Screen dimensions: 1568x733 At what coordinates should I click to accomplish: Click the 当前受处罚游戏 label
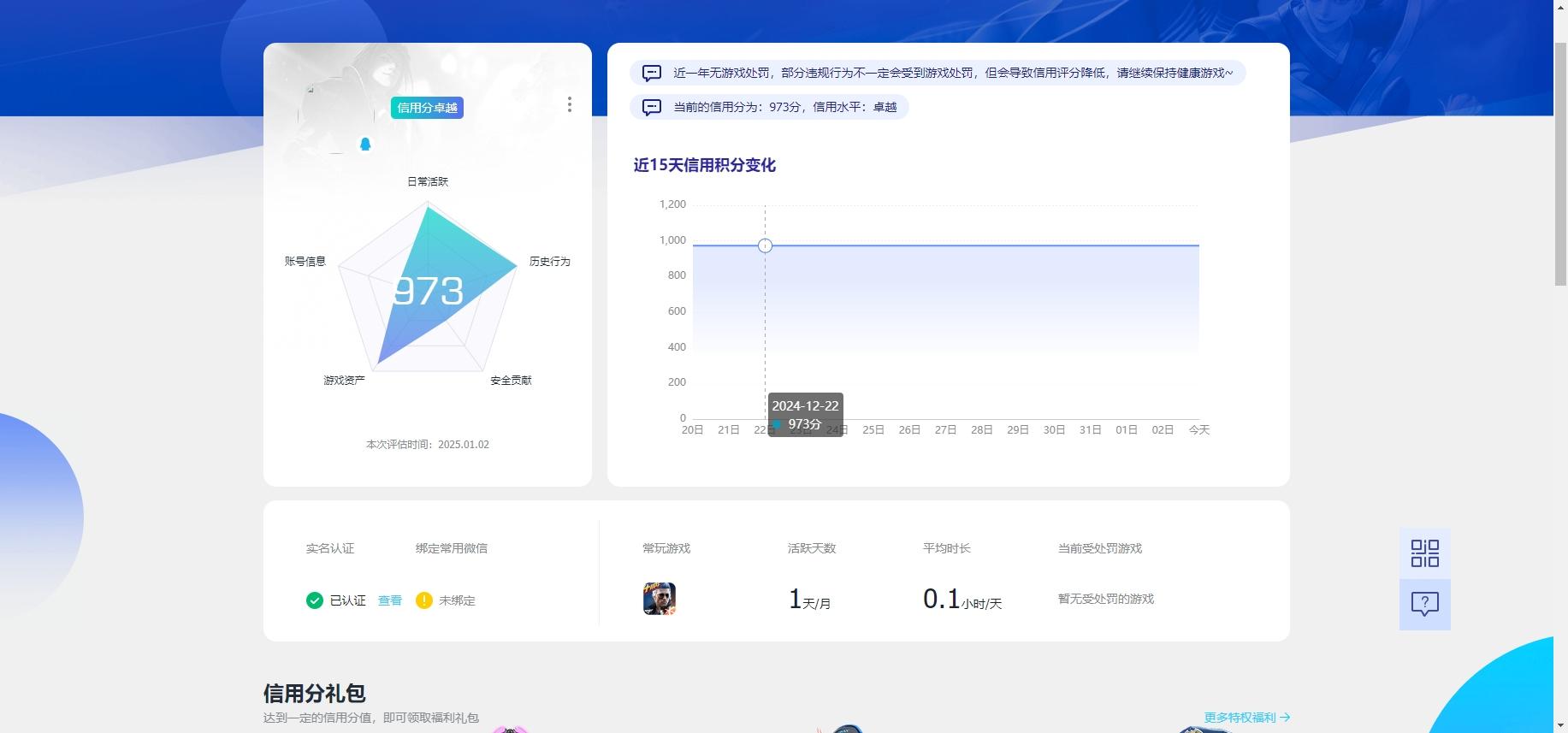click(1100, 548)
